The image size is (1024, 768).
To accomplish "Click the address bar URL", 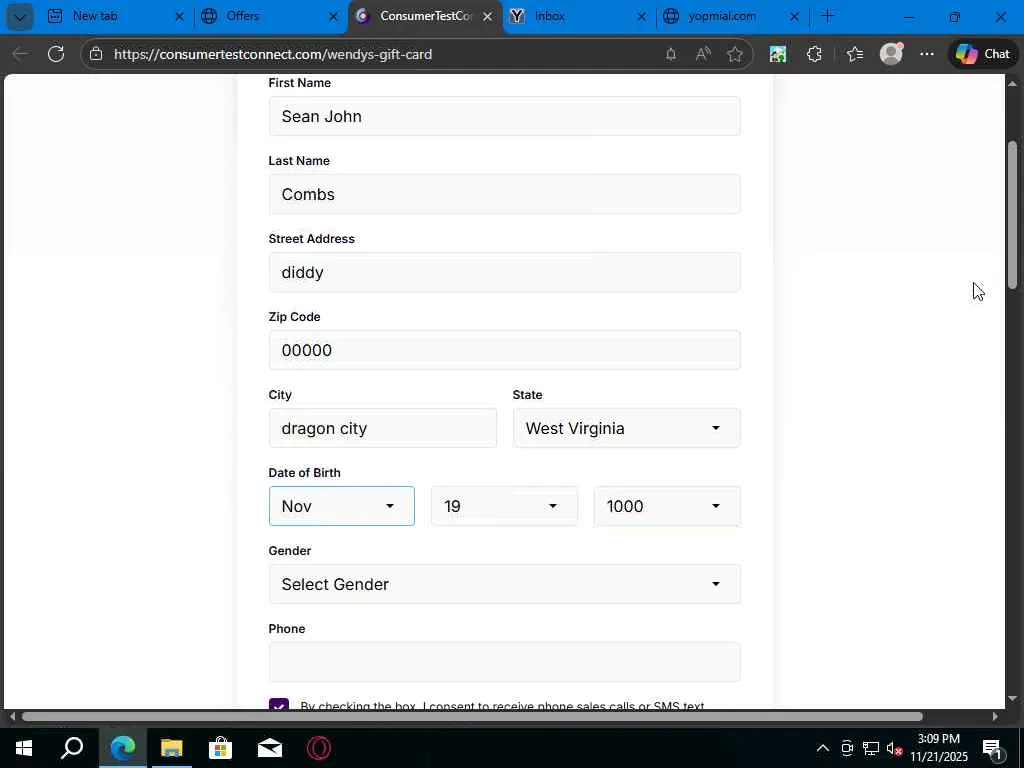I will pyautogui.click(x=273, y=54).
